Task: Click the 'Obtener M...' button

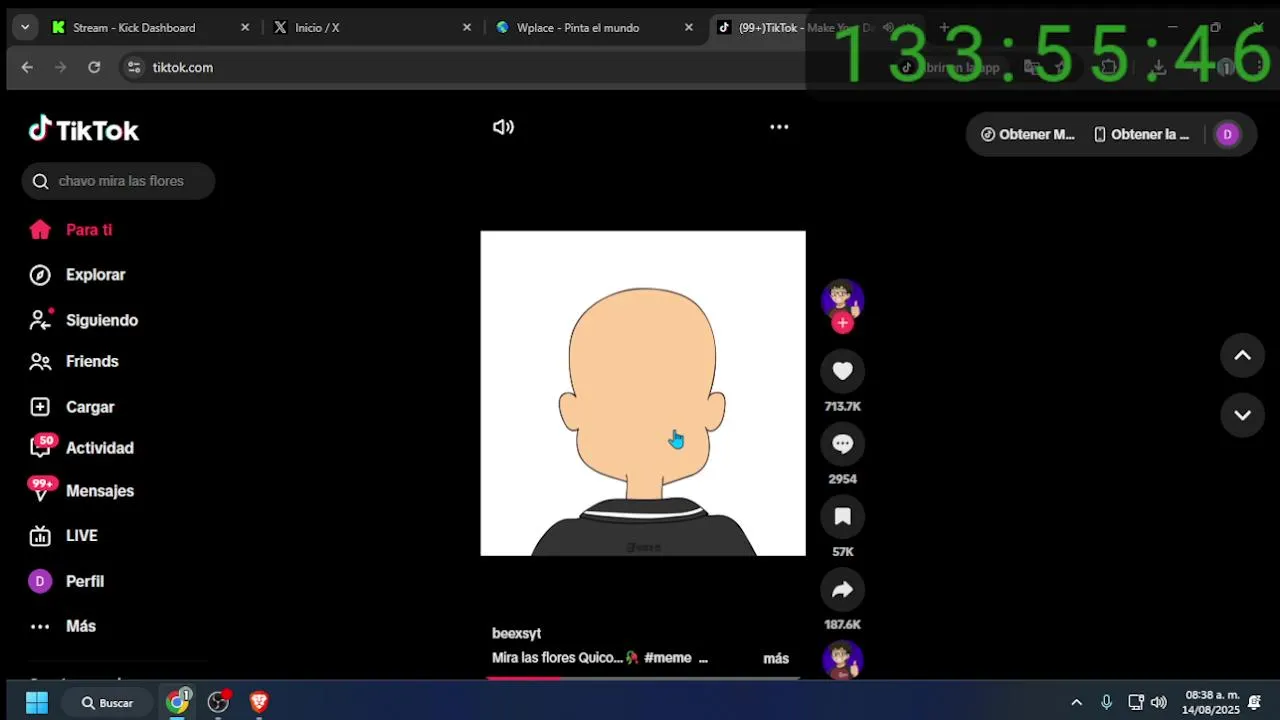Action: pos(1027,134)
